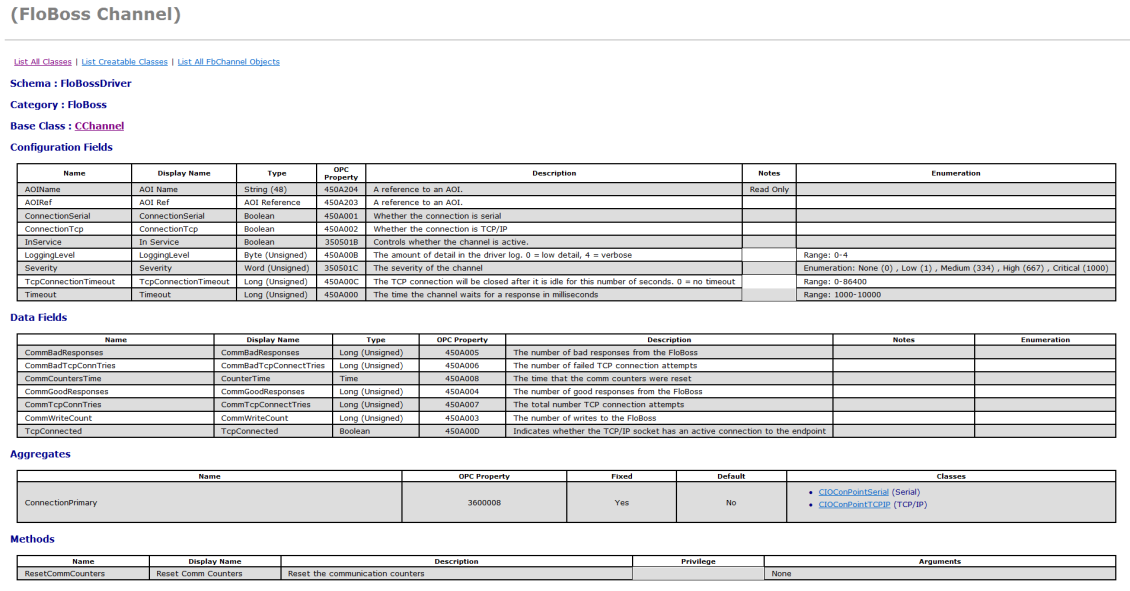This screenshot has width=1130, height=591.
Task: Click the CommTcpConnectTries display name cell
Action: (x=273, y=405)
